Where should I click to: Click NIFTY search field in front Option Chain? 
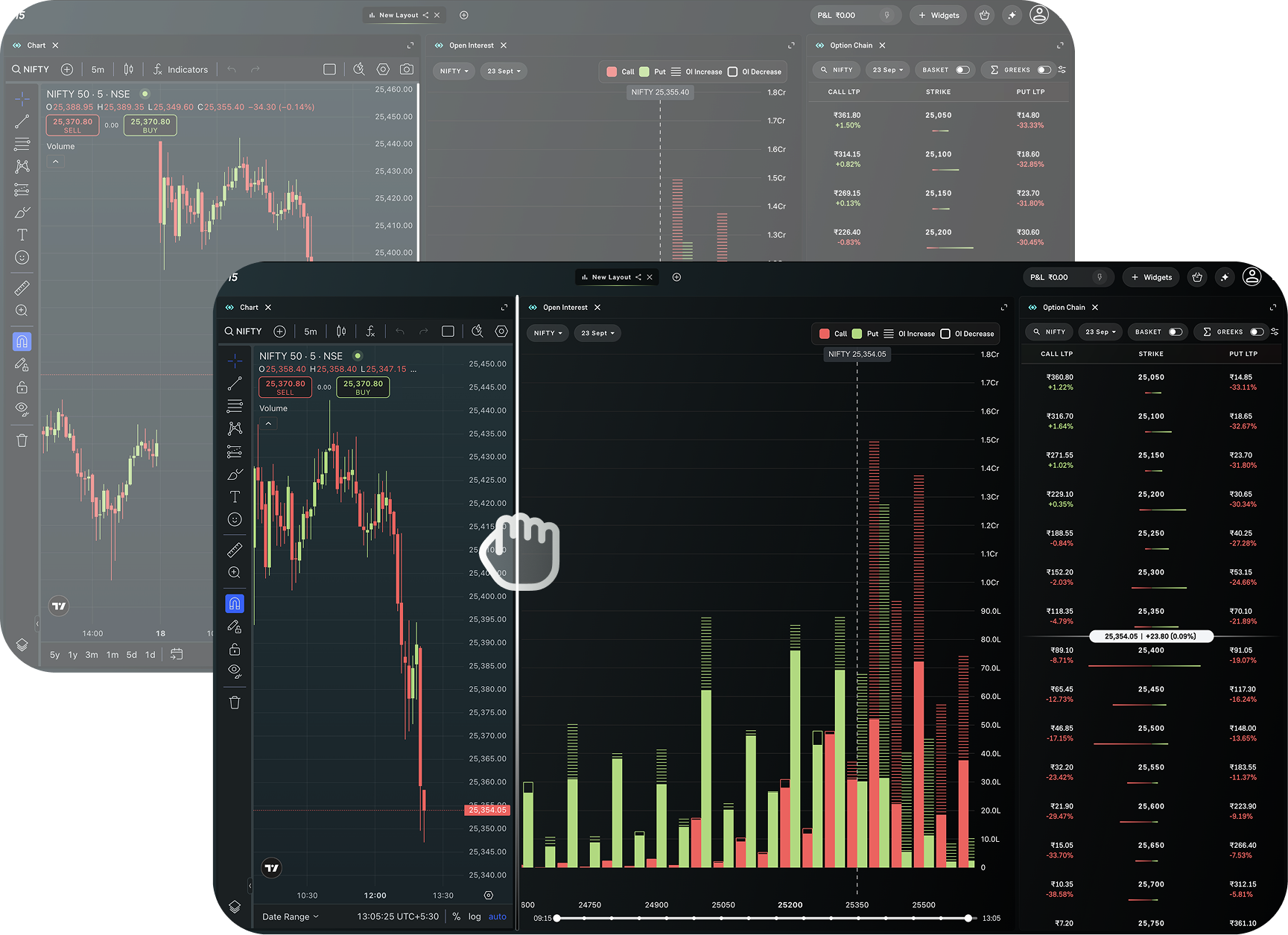[x=1048, y=332]
